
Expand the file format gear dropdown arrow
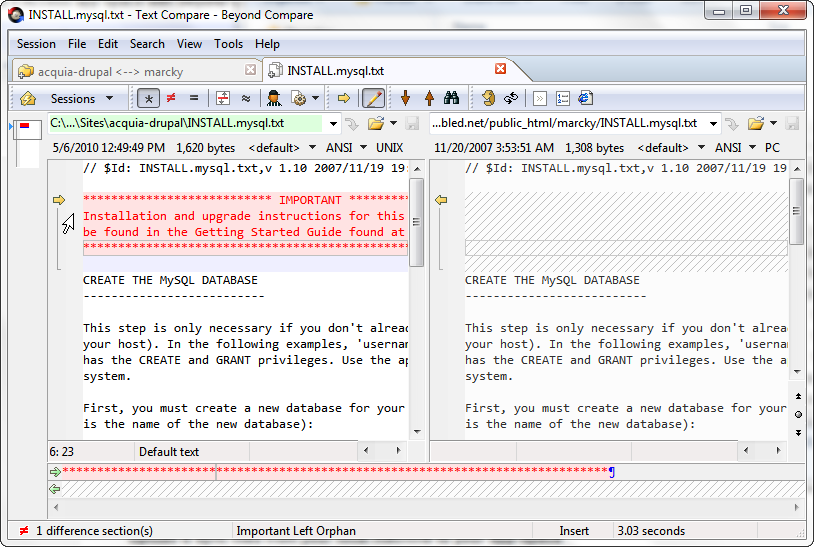pyautogui.click(x=315, y=98)
